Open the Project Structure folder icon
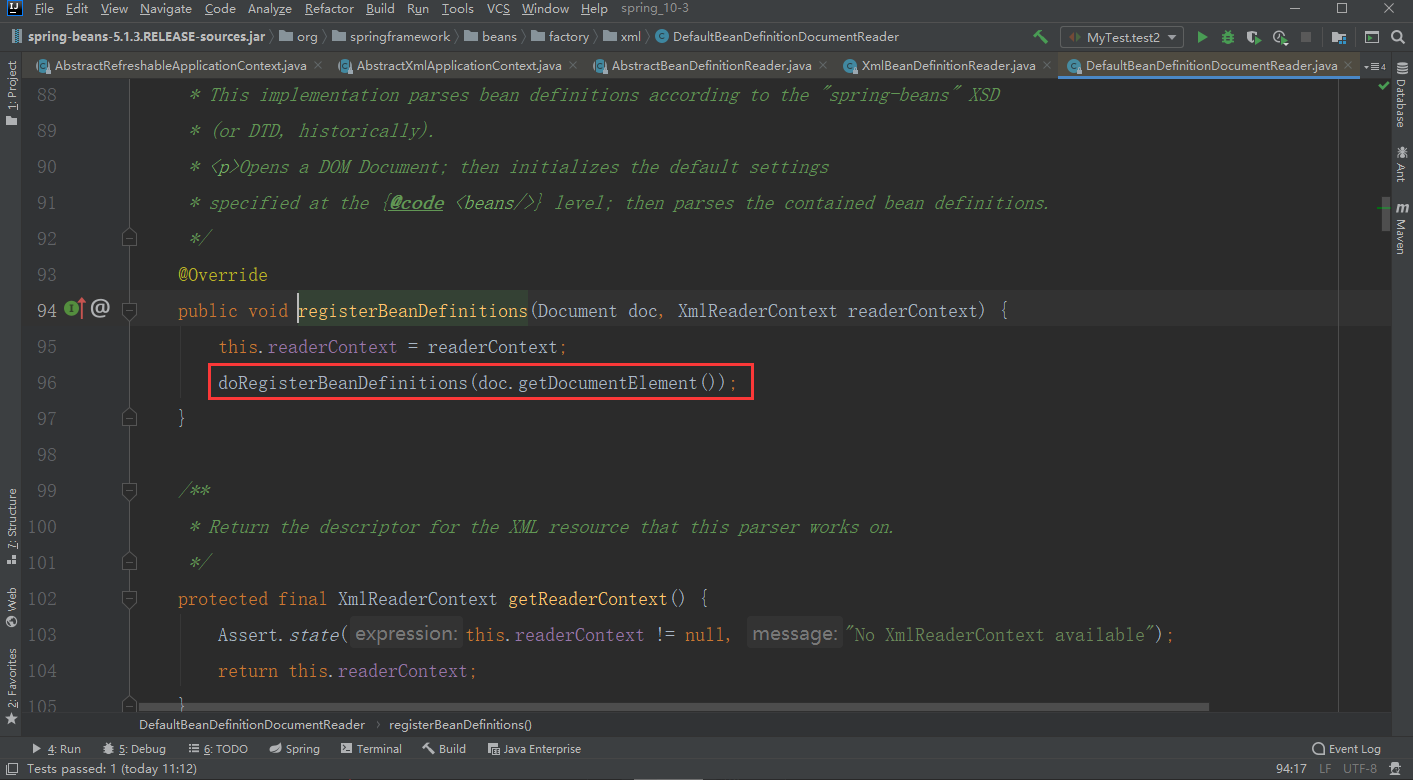 [1338, 37]
